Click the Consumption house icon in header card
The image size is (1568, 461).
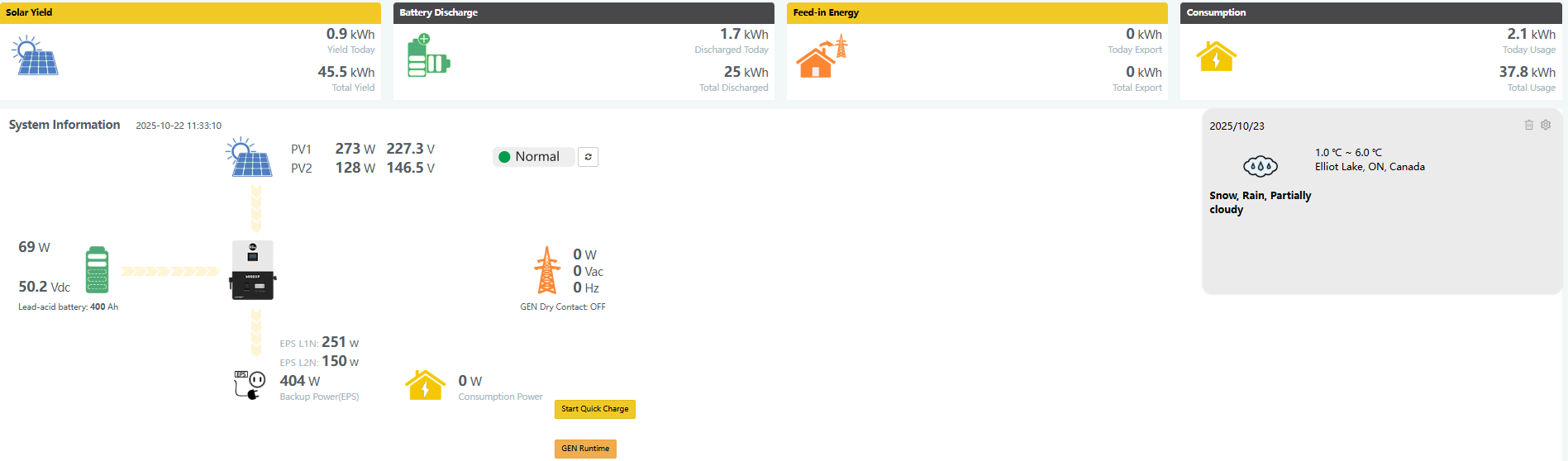pos(1216,57)
